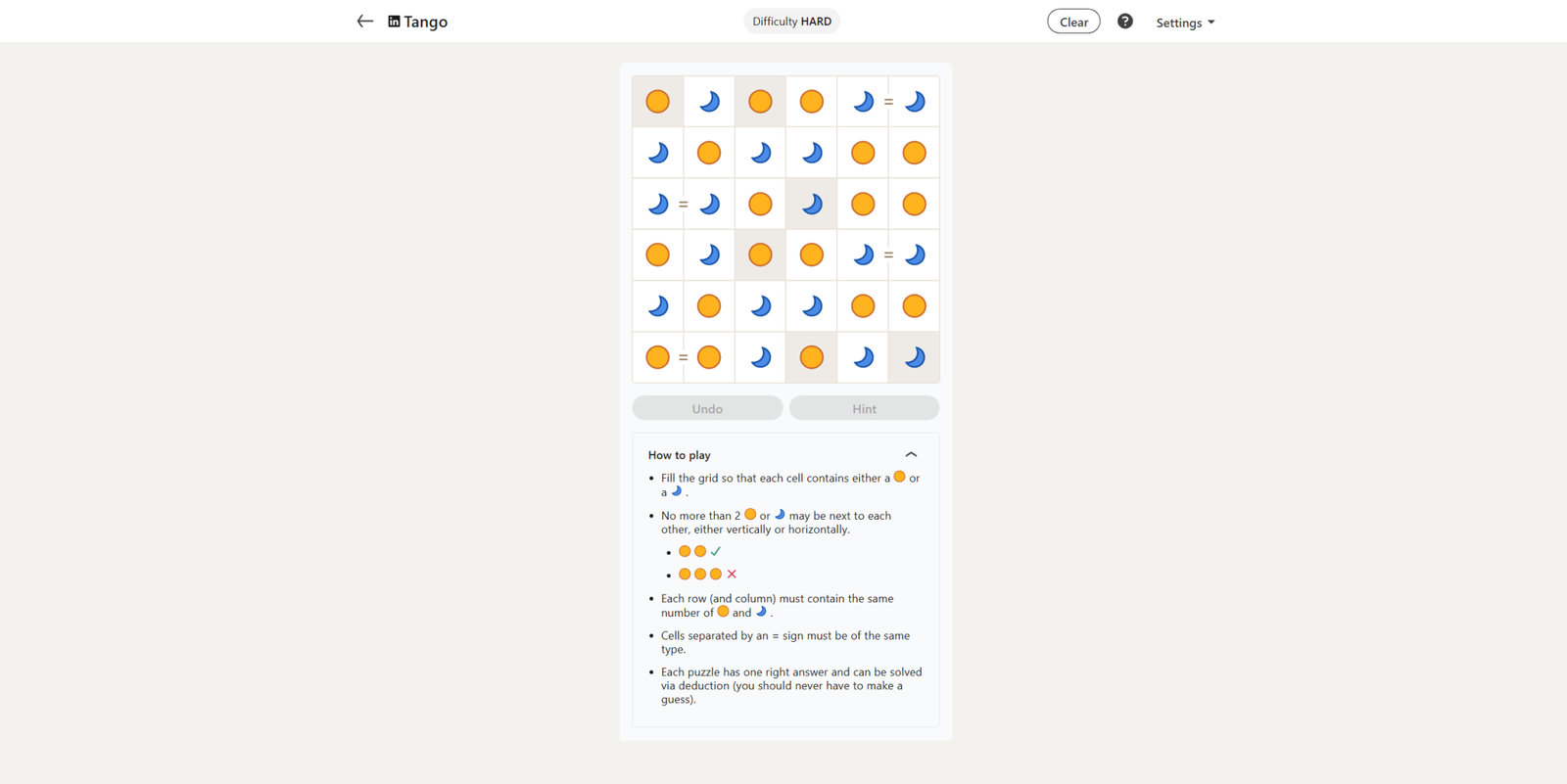Click the Tango title
This screenshot has width=1567, height=784.
[426, 22]
